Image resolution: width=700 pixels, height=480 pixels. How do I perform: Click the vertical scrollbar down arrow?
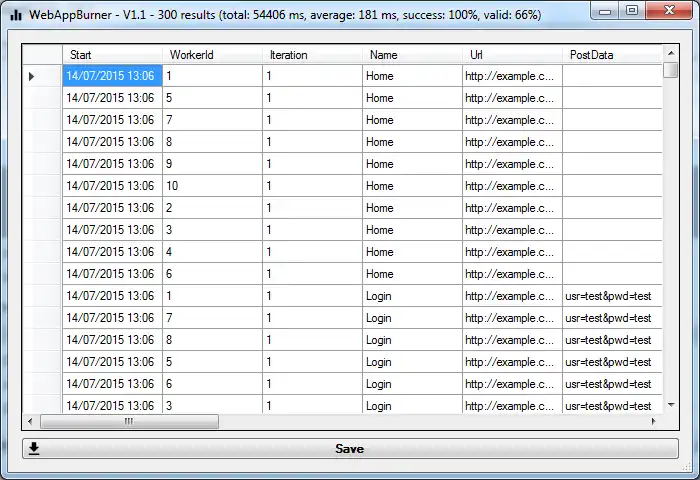[671, 405]
